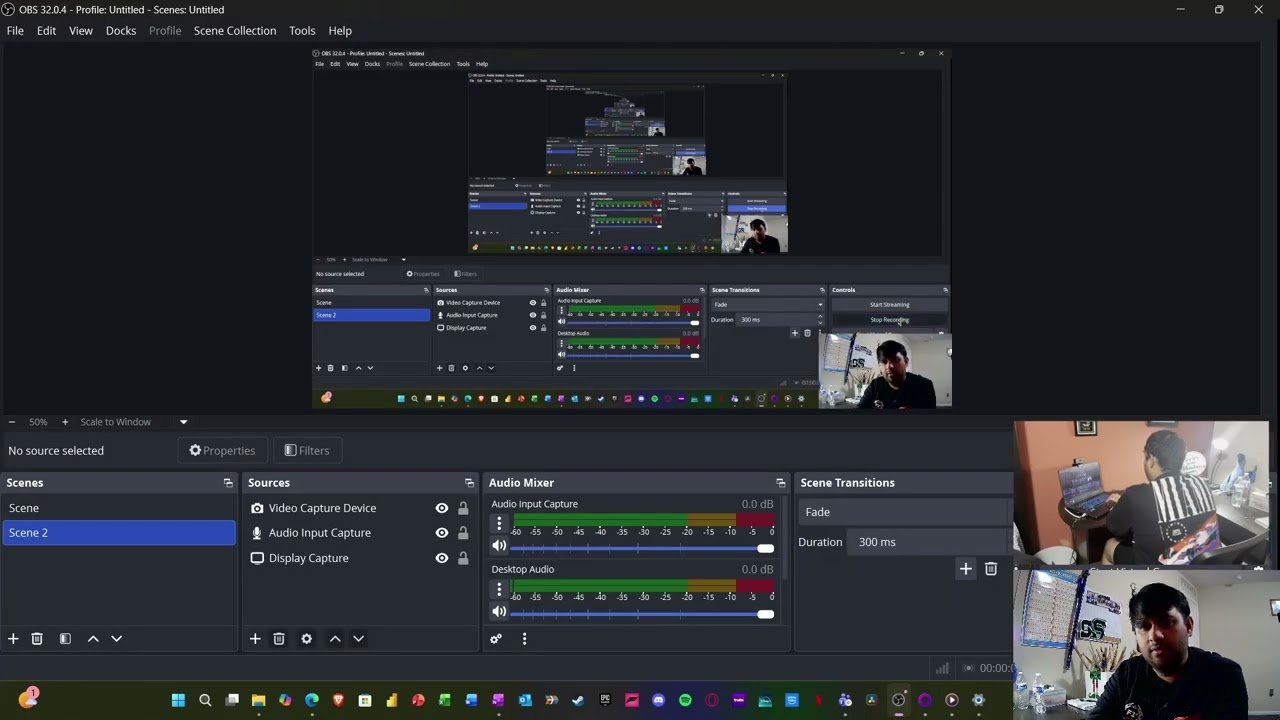
Task: Launch Spotify from the taskbar
Action: pyautogui.click(x=685, y=700)
